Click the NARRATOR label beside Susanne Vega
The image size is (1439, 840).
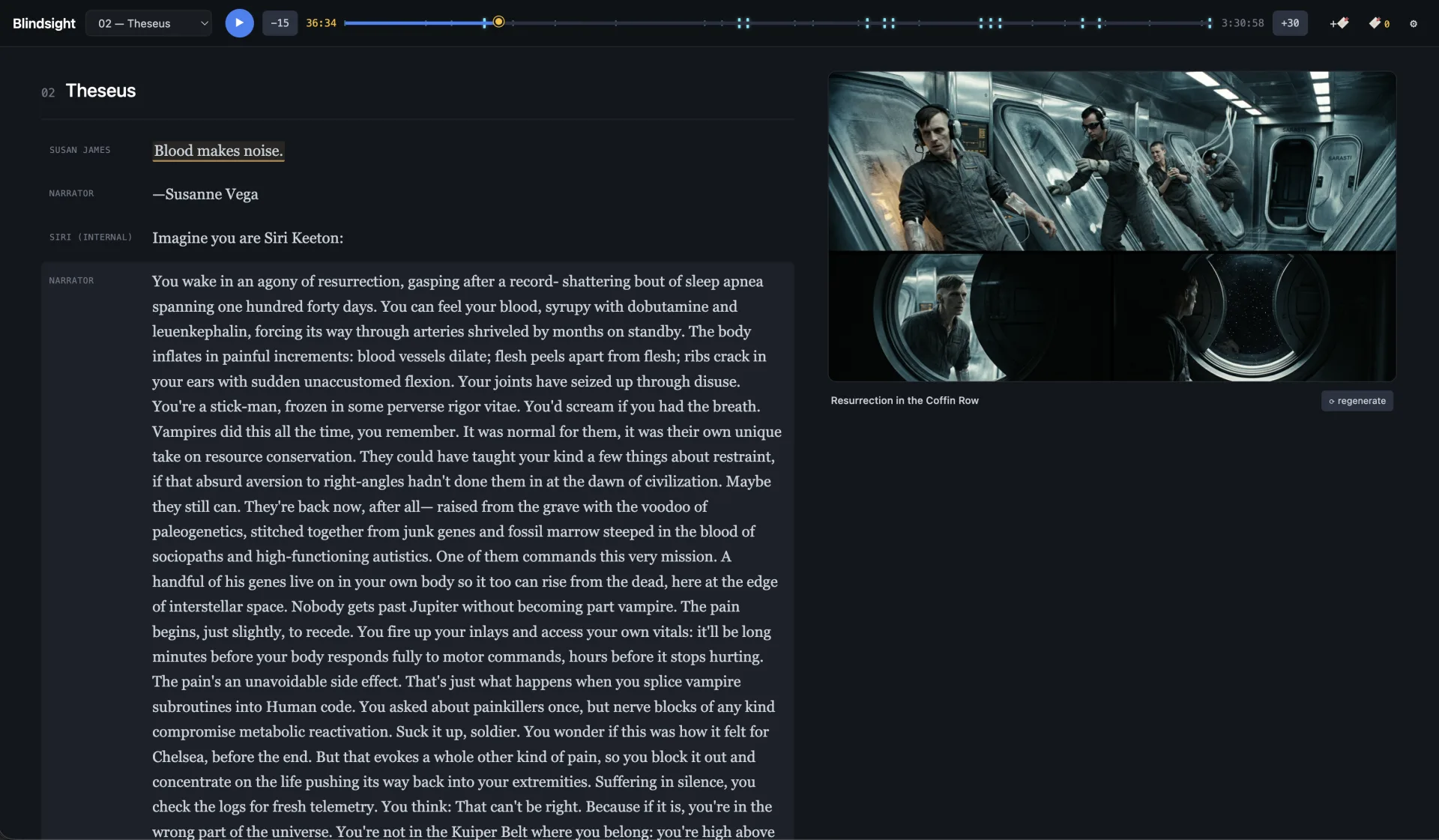(72, 194)
